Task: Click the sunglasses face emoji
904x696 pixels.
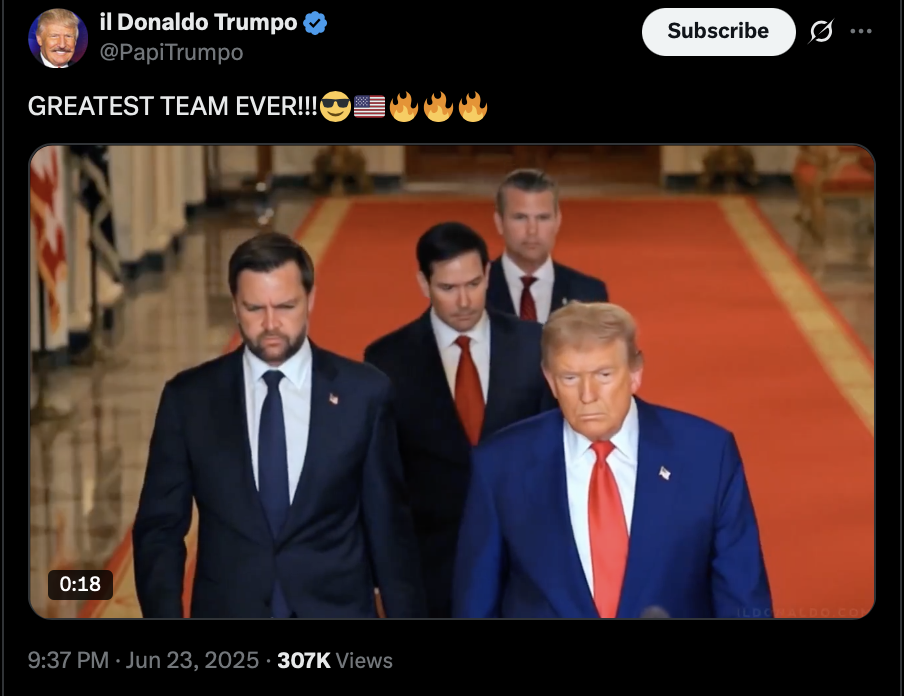Action: coord(335,107)
